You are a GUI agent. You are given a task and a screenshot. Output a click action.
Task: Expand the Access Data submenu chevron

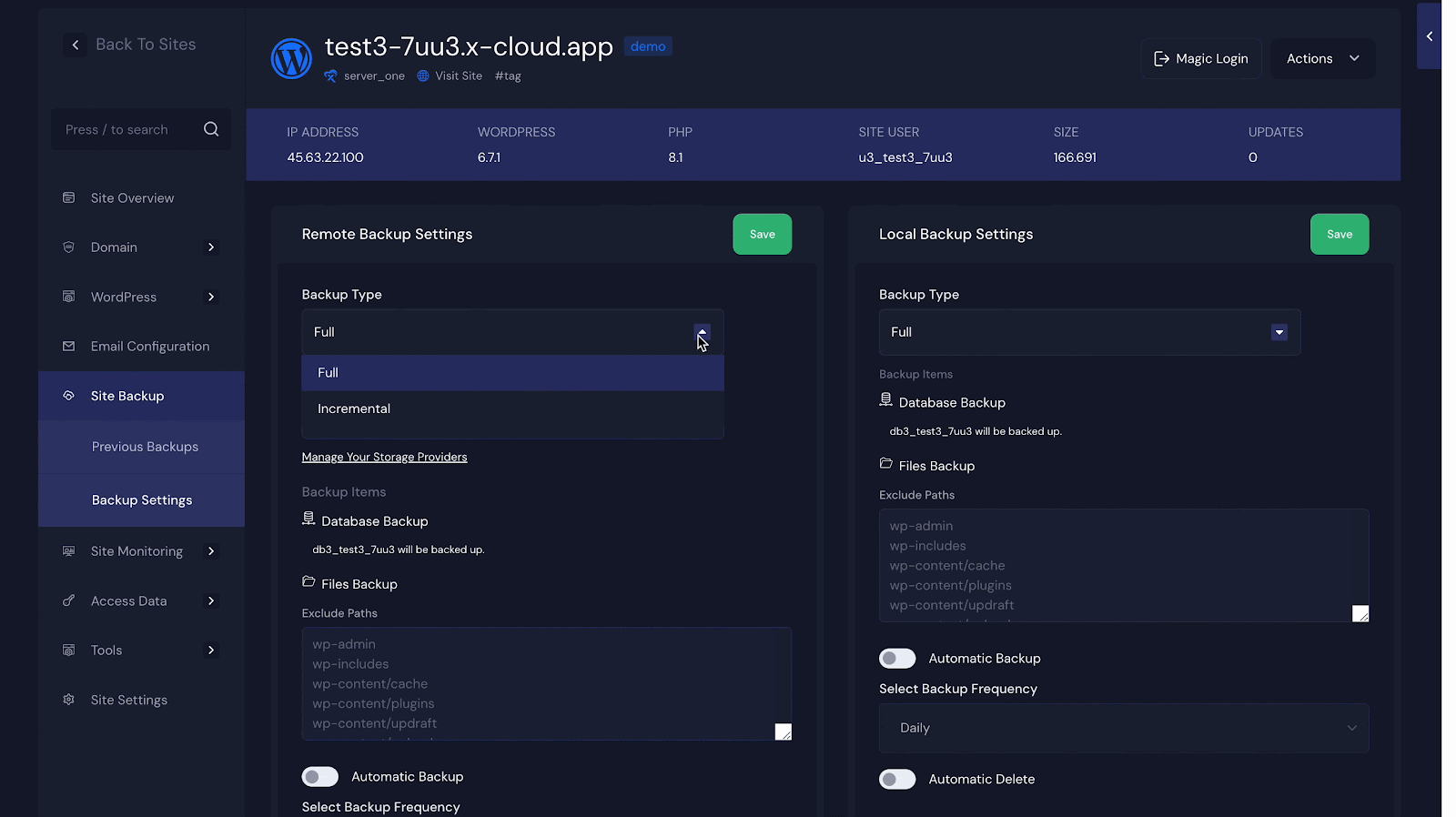[x=211, y=600]
